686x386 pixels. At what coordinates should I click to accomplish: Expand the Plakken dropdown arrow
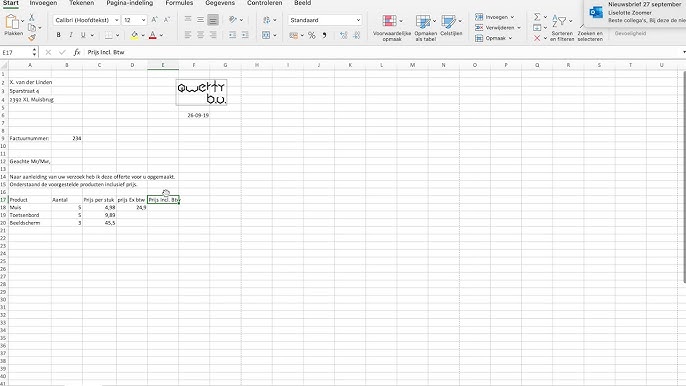[x=22, y=21]
